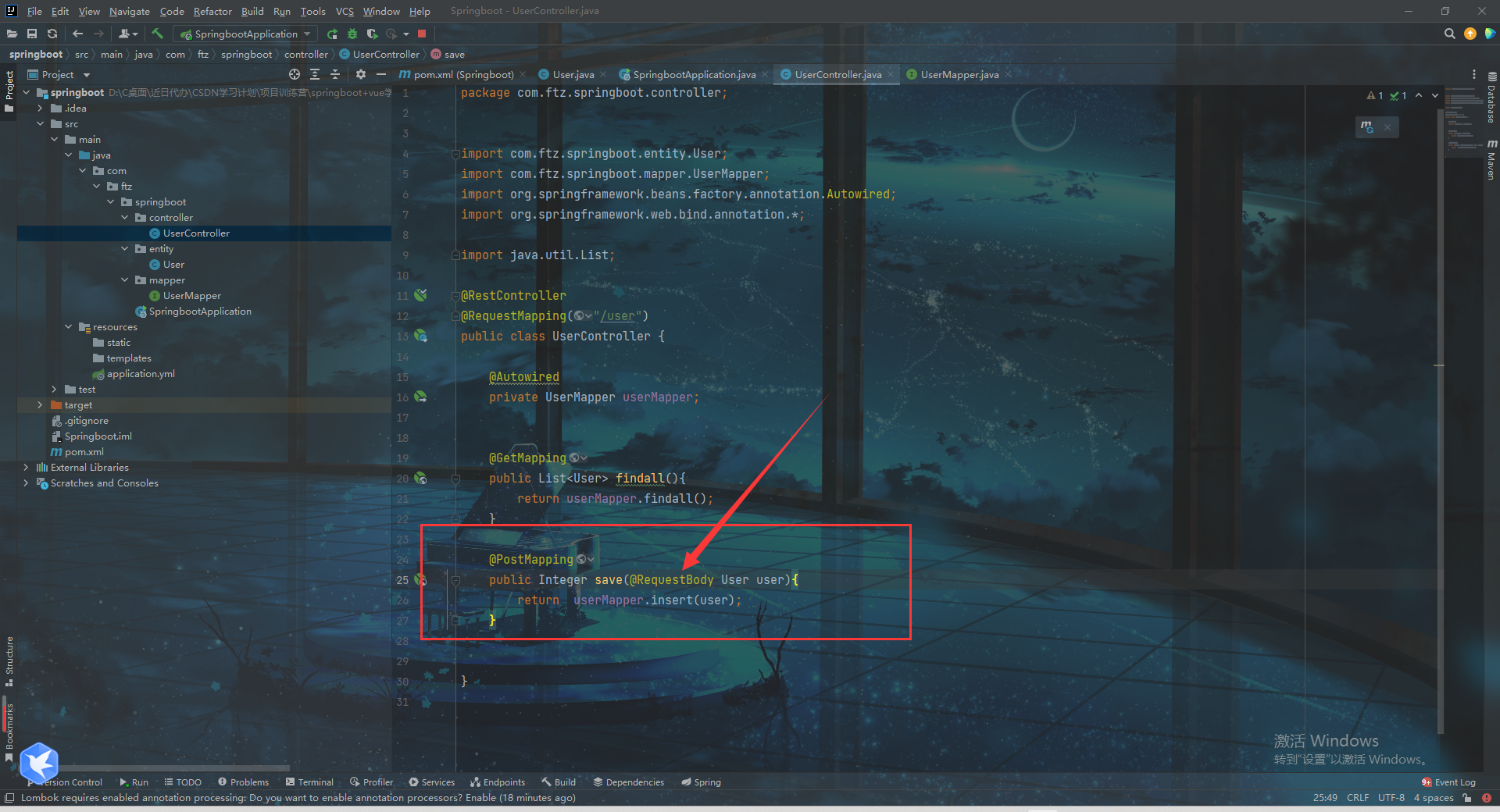
Task: Toggle the Structure tool window stripe button
Action: coord(9,662)
